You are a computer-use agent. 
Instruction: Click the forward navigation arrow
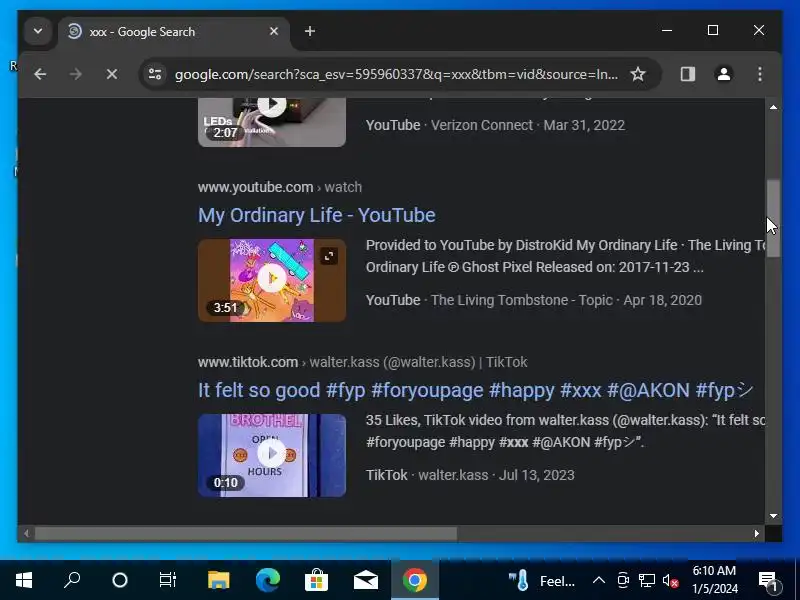(76, 74)
